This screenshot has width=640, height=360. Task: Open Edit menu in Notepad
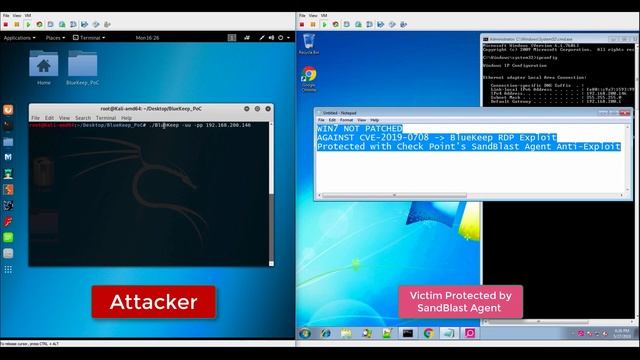click(332, 120)
